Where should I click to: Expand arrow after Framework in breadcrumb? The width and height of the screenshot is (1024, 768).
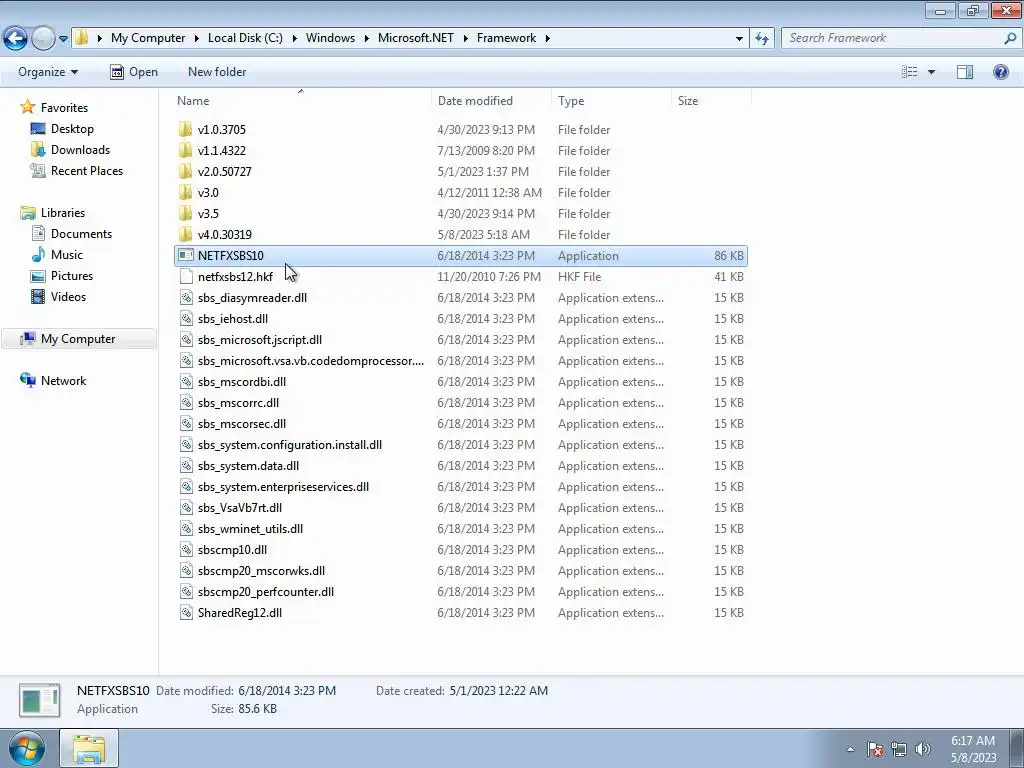coord(547,39)
